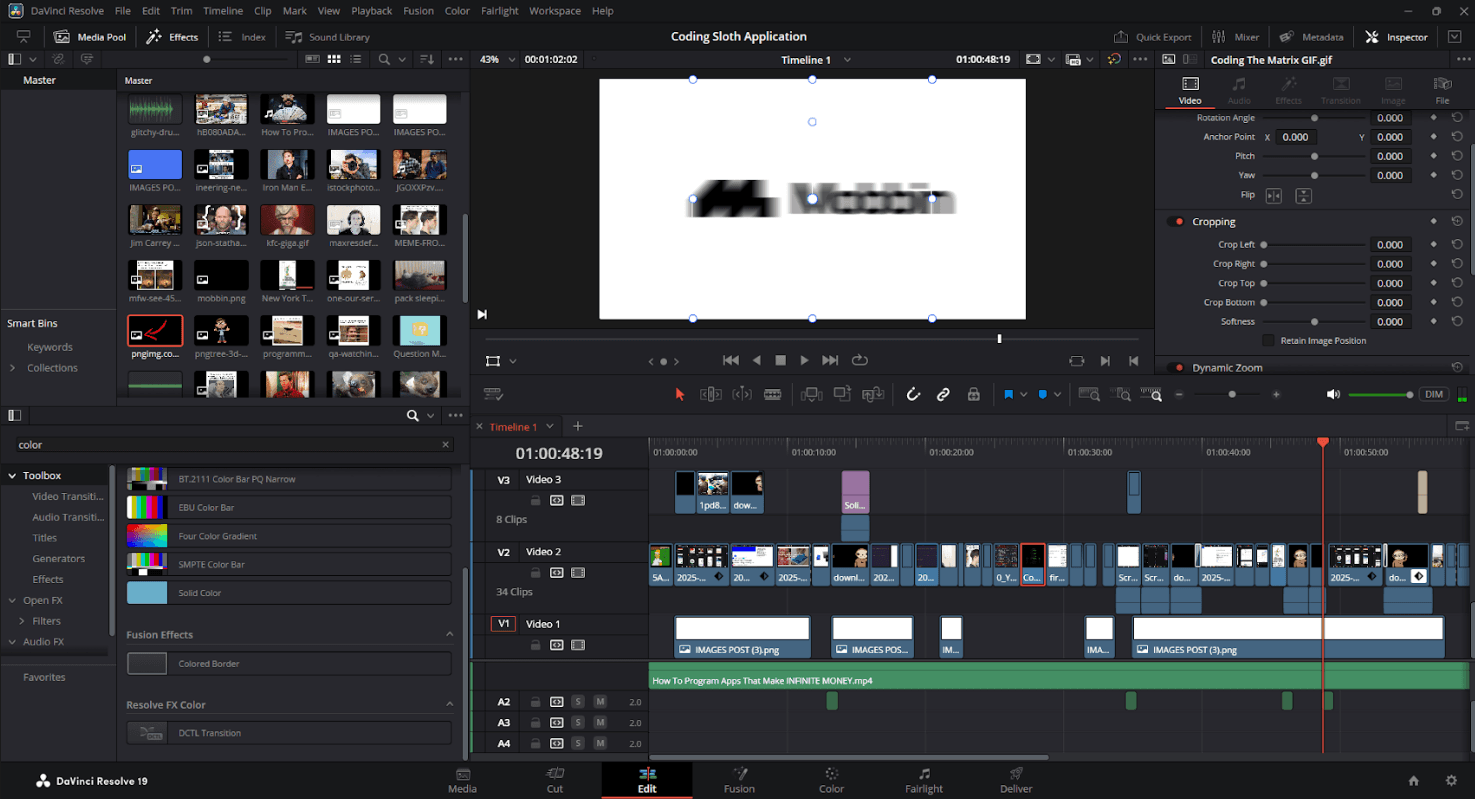This screenshot has width=1475, height=799.
Task: Open the Metadata panel
Action: [x=1311, y=37]
